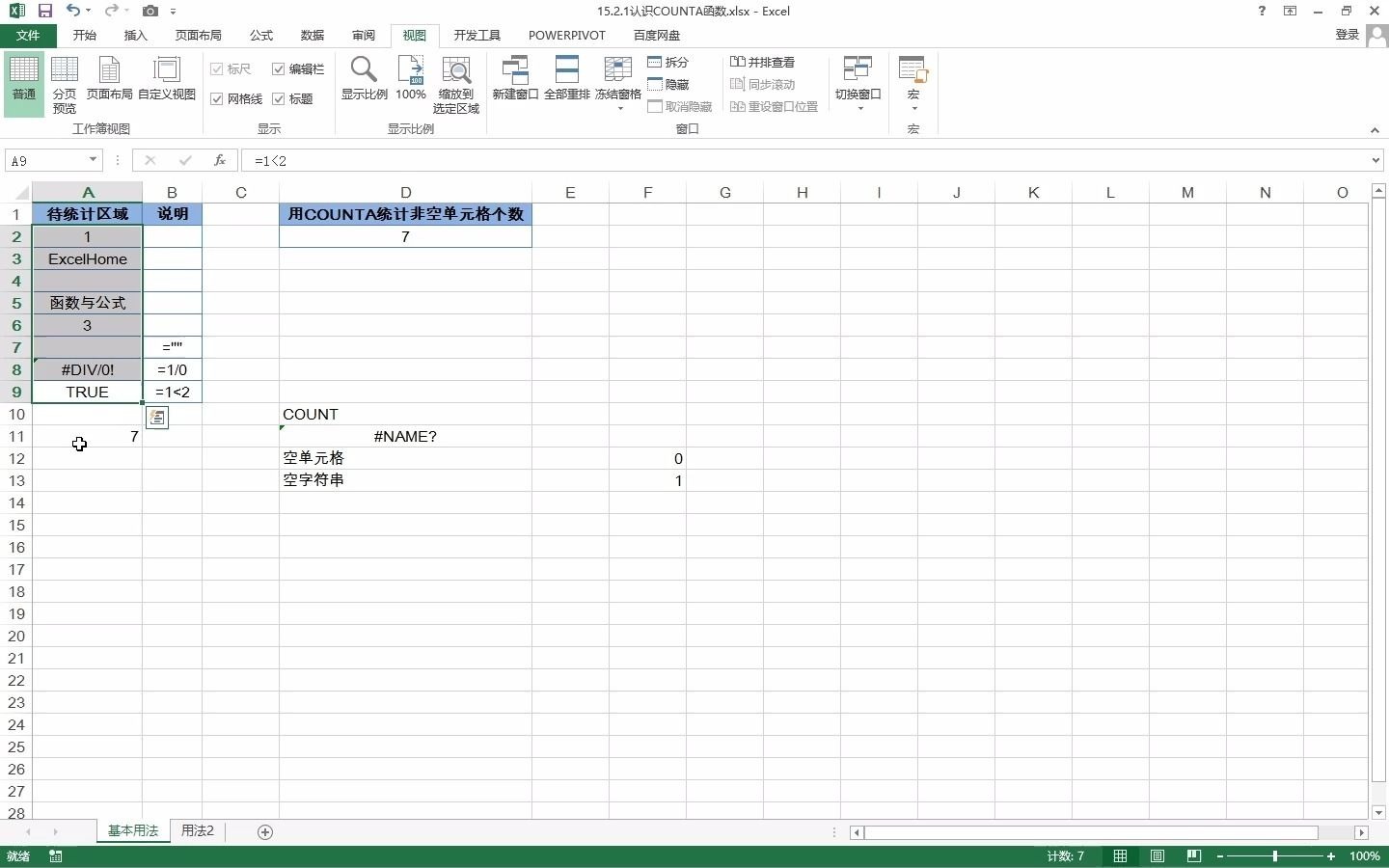This screenshot has height=868, width=1389.
Task: Open the 显示比例 zoom dialog
Action: point(364,82)
